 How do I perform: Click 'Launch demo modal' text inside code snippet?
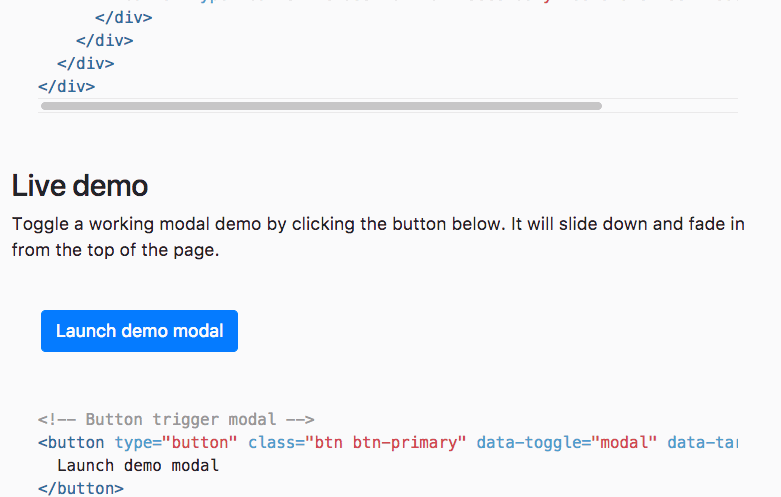[138, 465]
